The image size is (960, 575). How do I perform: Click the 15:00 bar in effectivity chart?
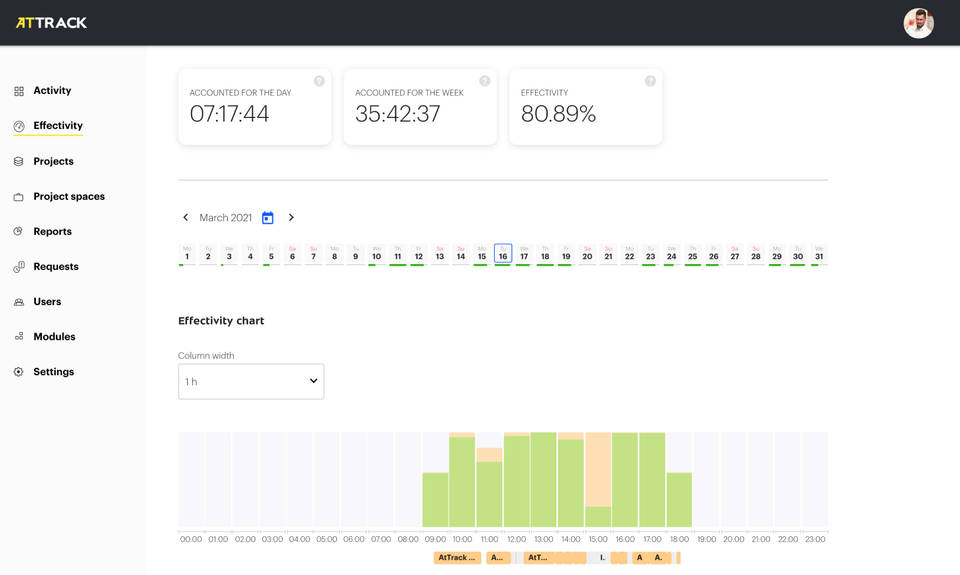(598, 480)
